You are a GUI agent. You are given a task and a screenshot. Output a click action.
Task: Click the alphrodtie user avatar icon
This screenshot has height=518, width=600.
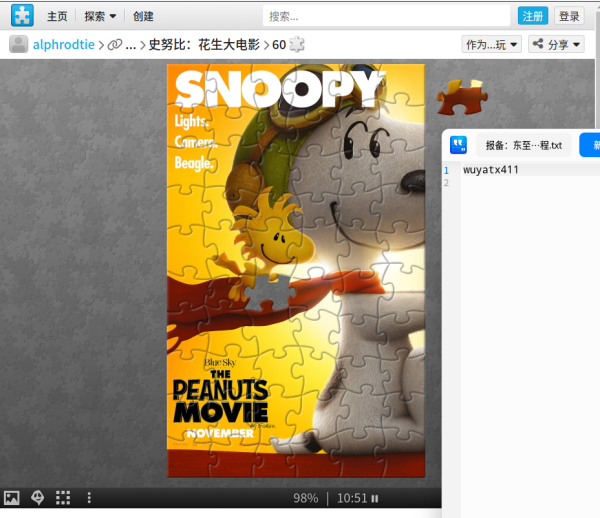point(18,44)
